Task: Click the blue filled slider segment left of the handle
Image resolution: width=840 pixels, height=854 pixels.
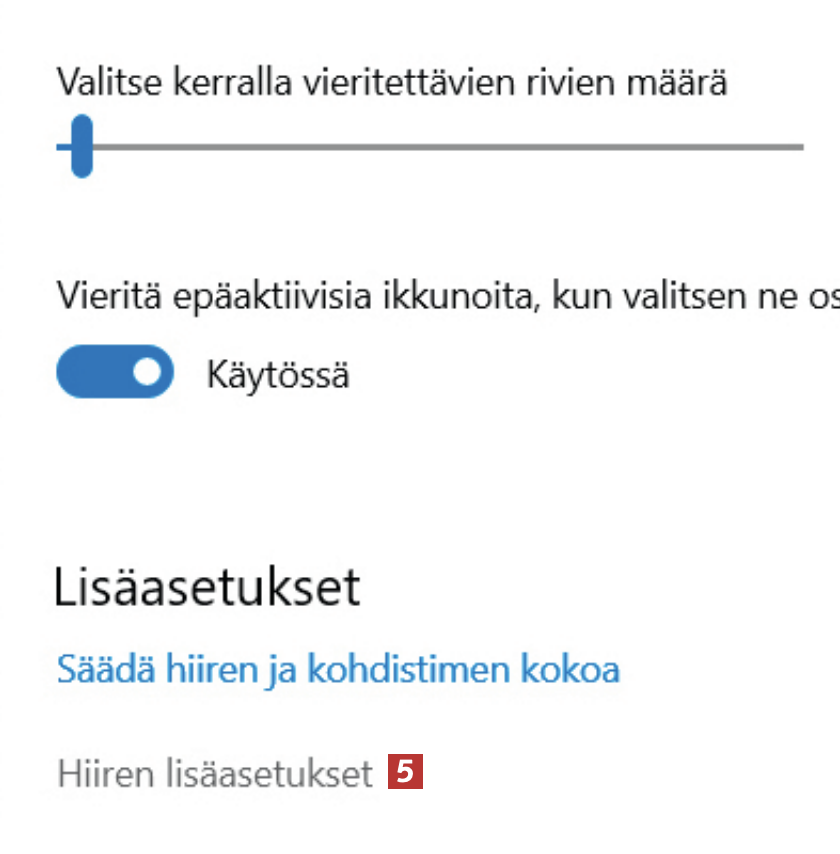Action: (63, 147)
